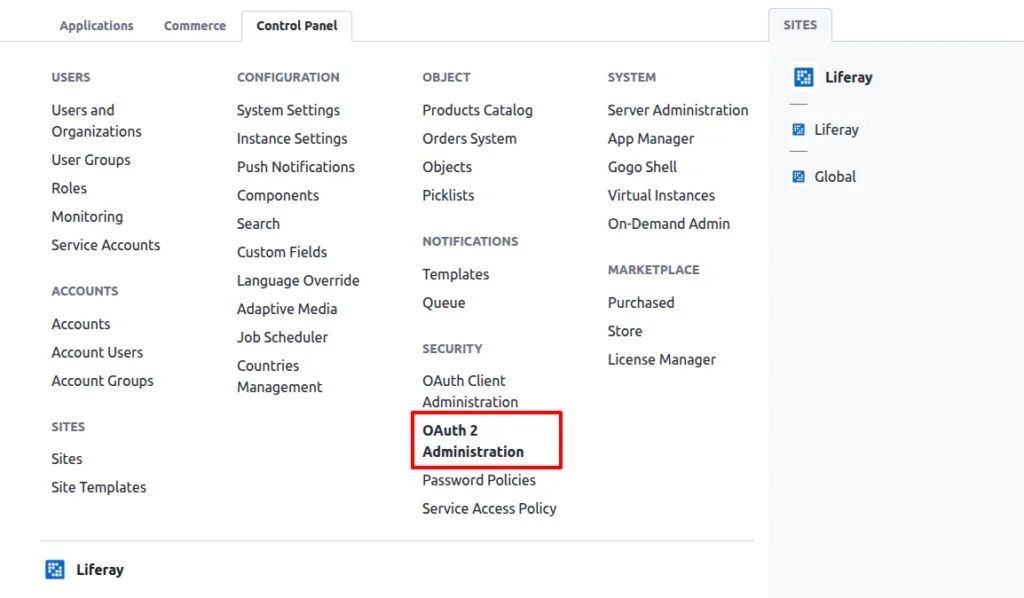The image size is (1024, 598).
Task: Go to Password Policies
Action: [479, 480]
